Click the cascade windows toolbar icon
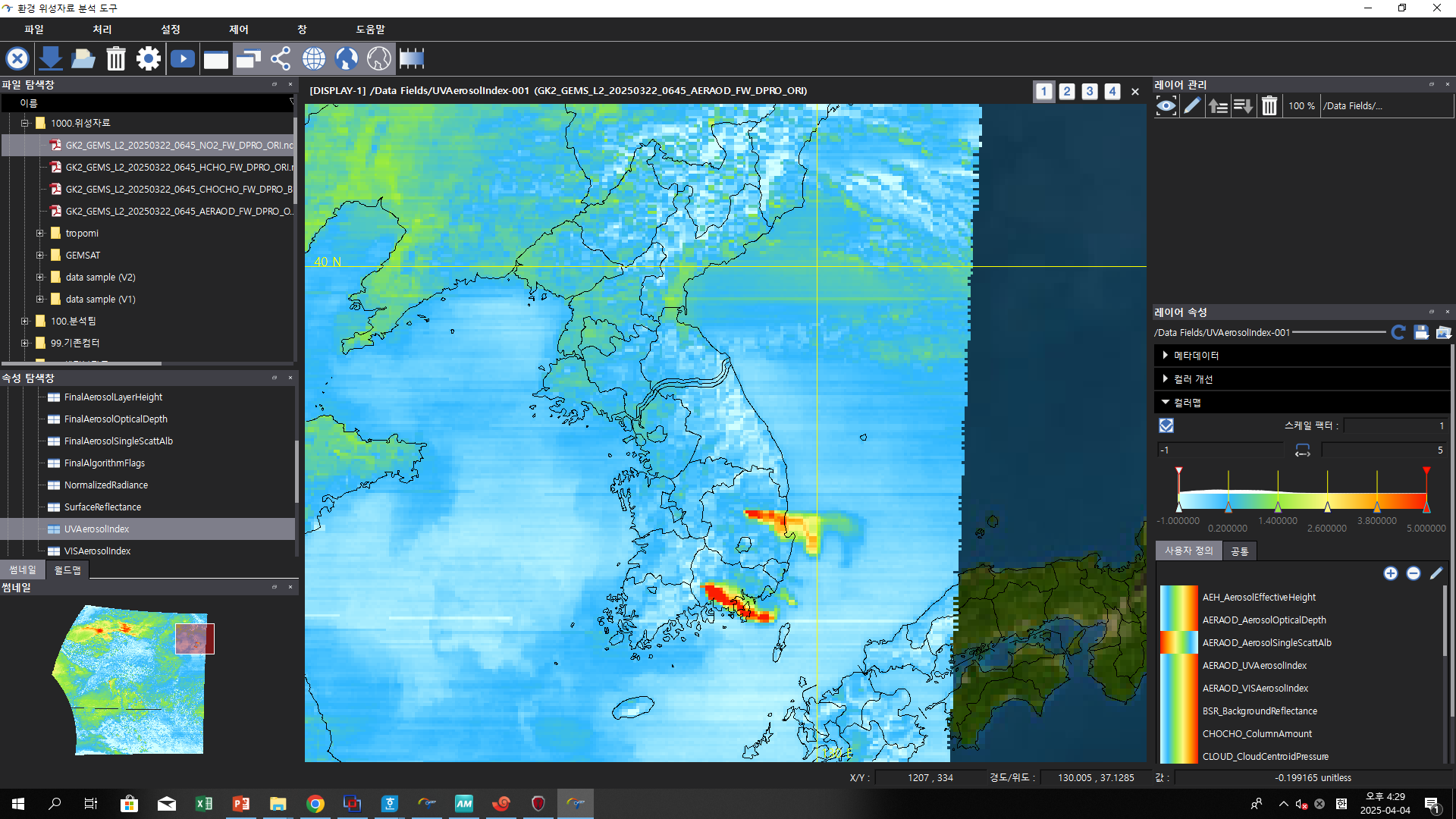Image resolution: width=1456 pixels, height=819 pixels. (x=248, y=58)
